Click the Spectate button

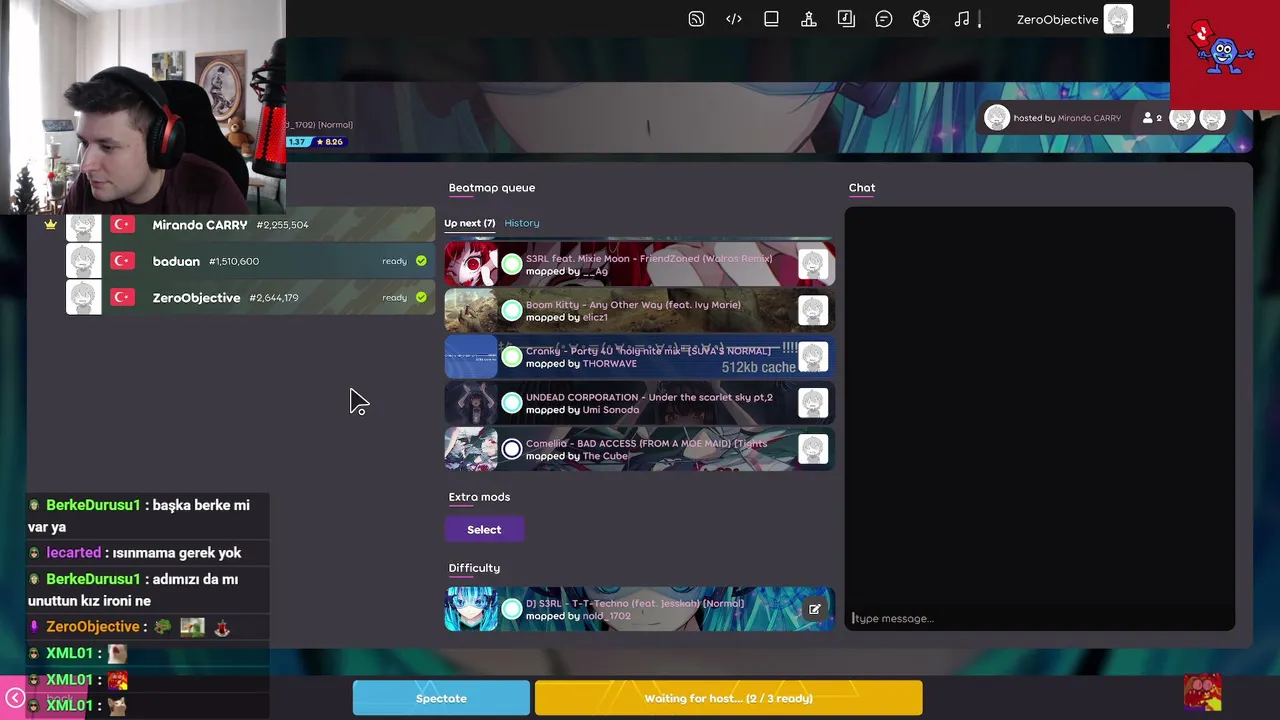[x=441, y=698]
